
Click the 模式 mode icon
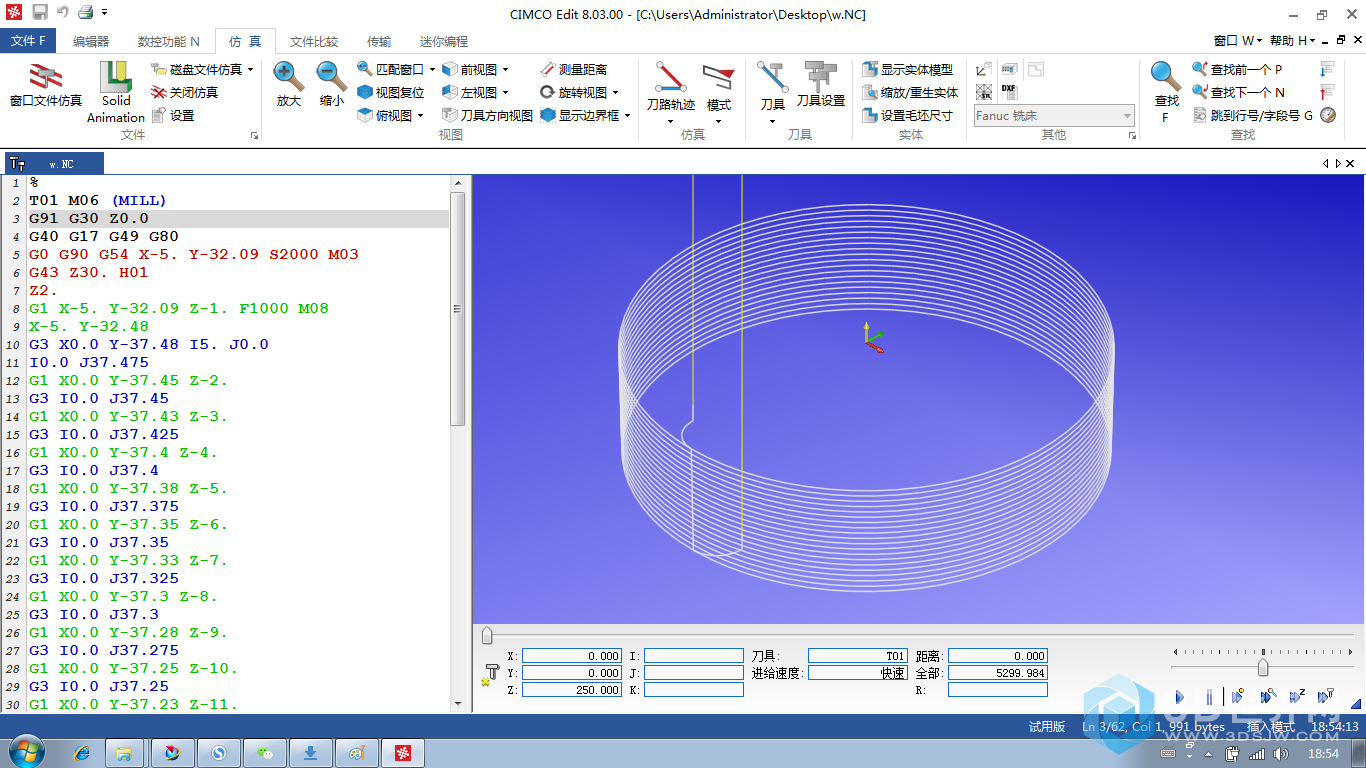(x=718, y=86)
